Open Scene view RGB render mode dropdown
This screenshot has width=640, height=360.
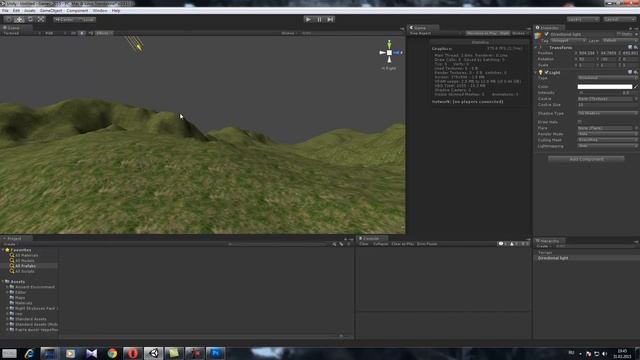56,33
